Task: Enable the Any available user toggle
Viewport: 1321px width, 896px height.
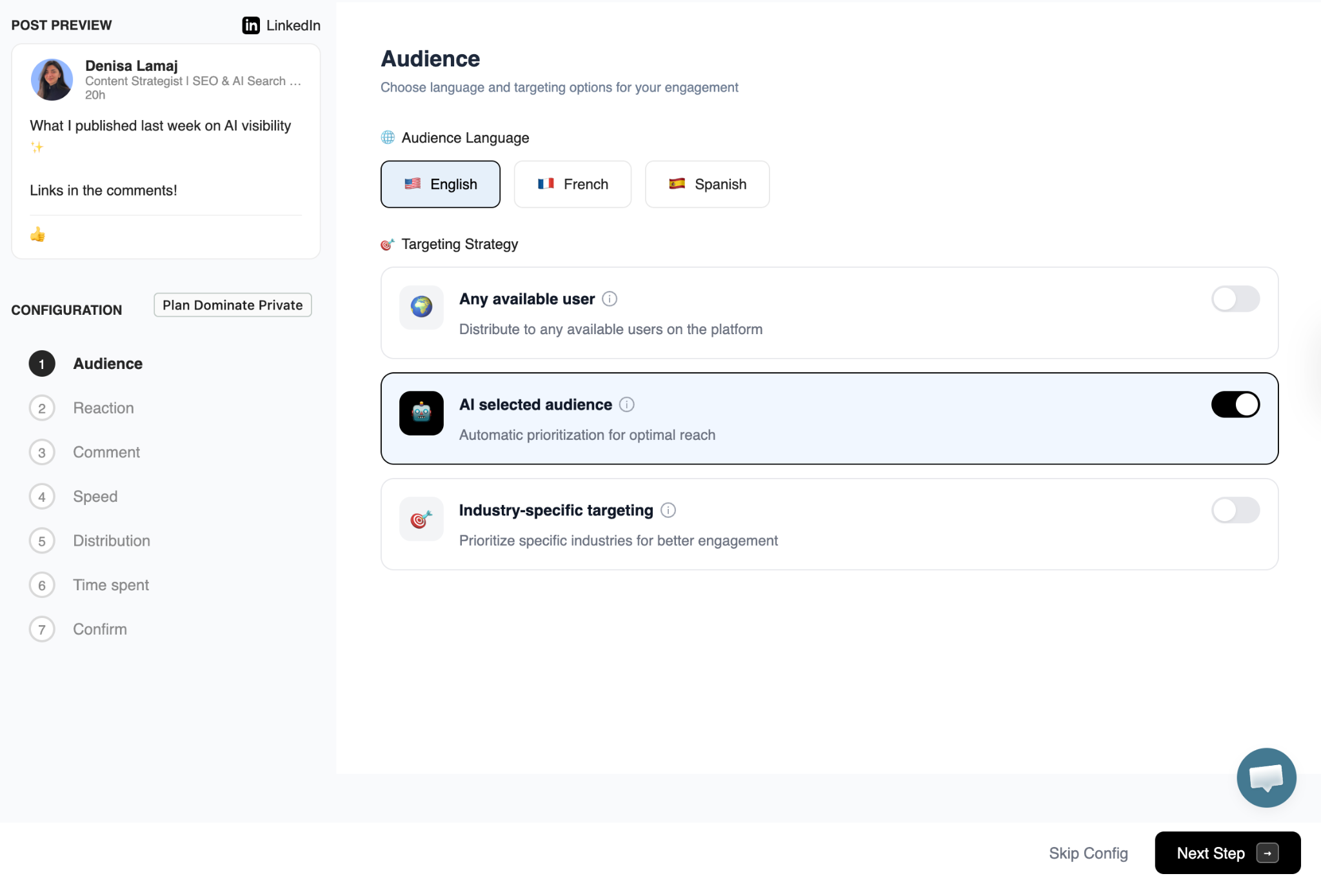Action: click(1235, 299)
